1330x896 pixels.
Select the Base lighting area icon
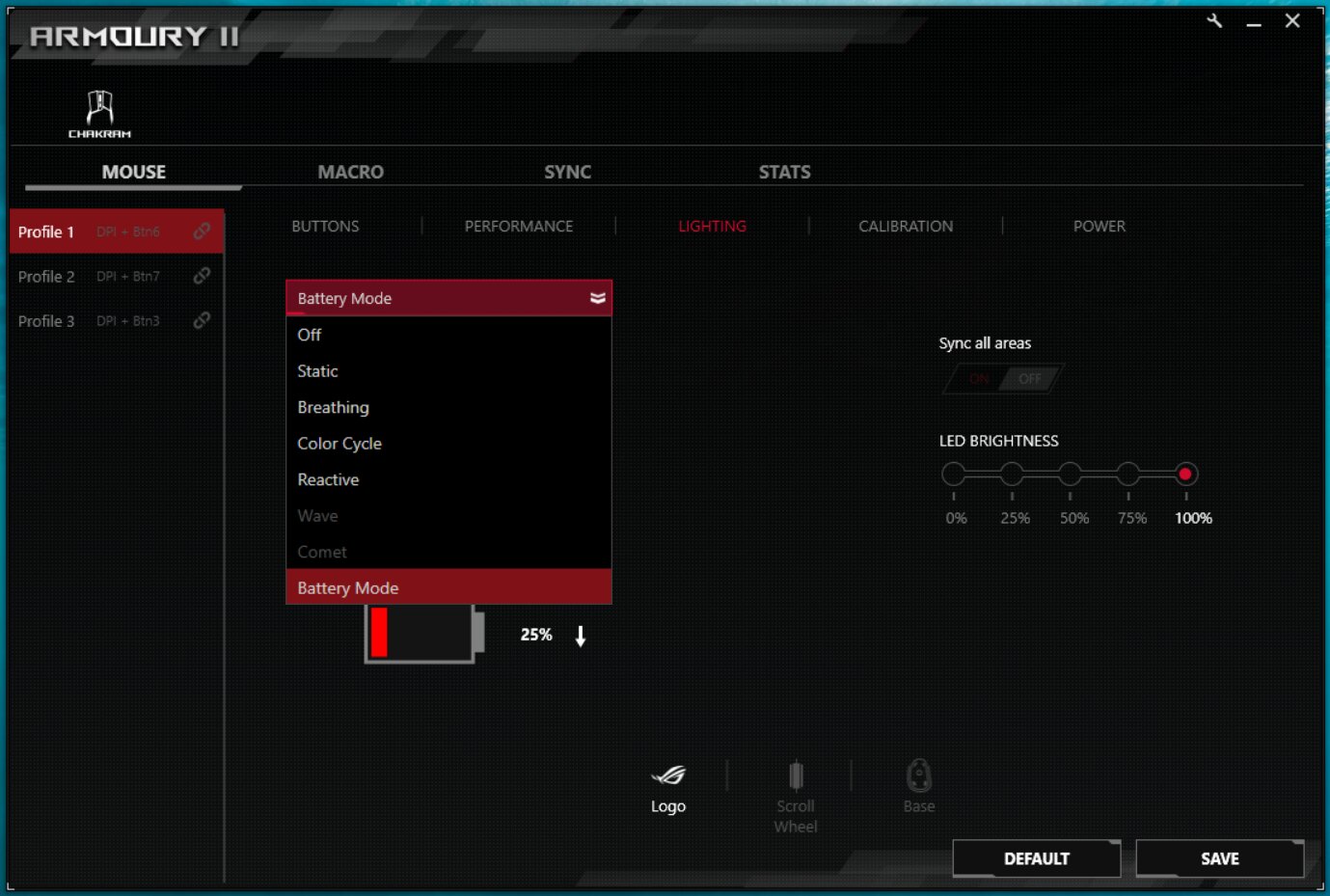(919, 774)
